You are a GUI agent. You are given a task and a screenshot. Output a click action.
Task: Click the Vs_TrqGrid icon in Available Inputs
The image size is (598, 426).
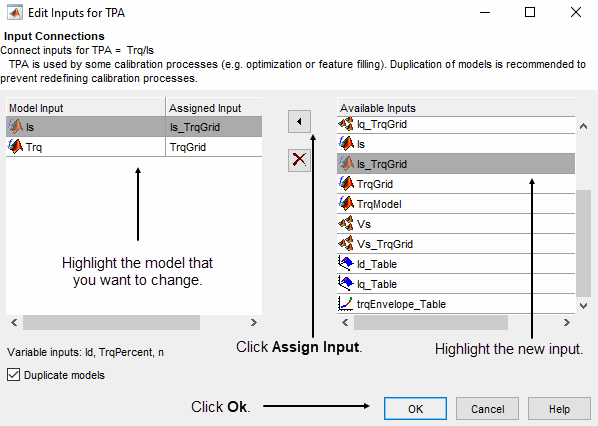[x=346, y=244]
